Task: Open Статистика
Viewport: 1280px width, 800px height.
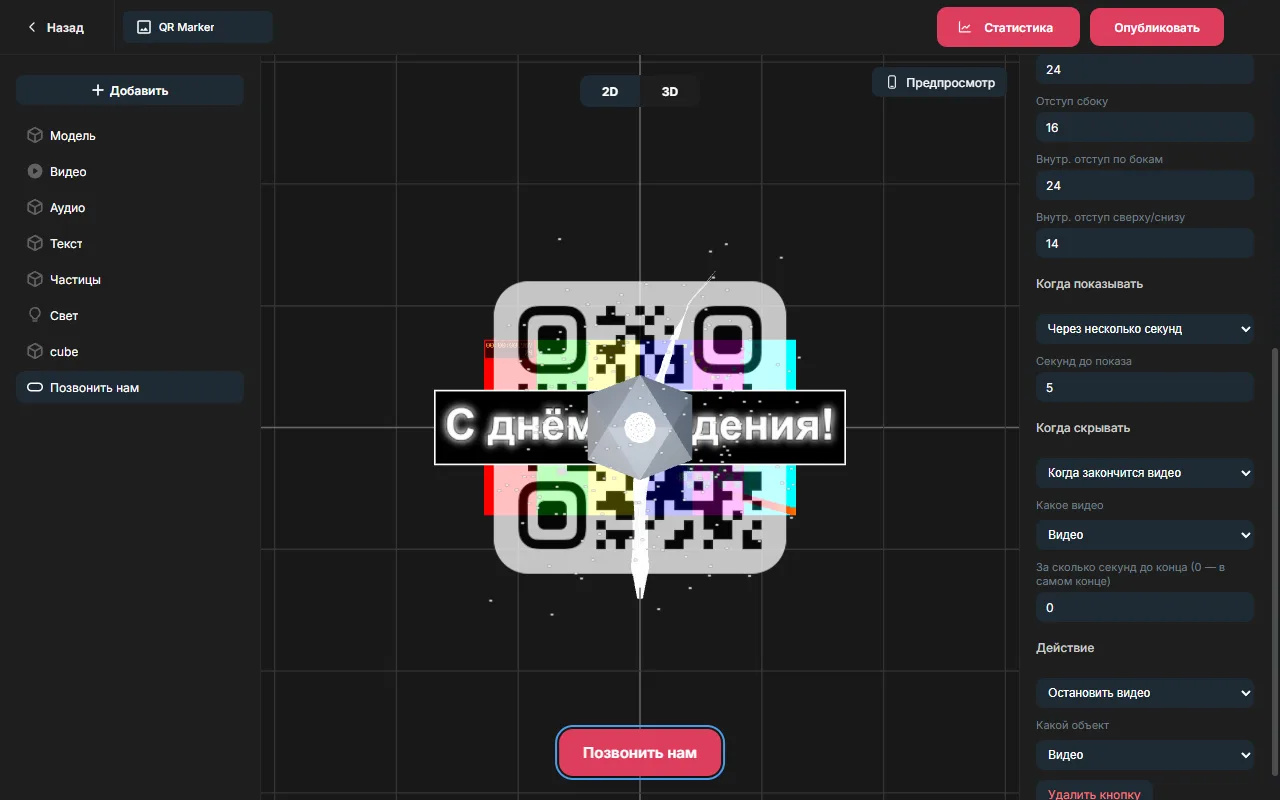Action: point(1008,27)
